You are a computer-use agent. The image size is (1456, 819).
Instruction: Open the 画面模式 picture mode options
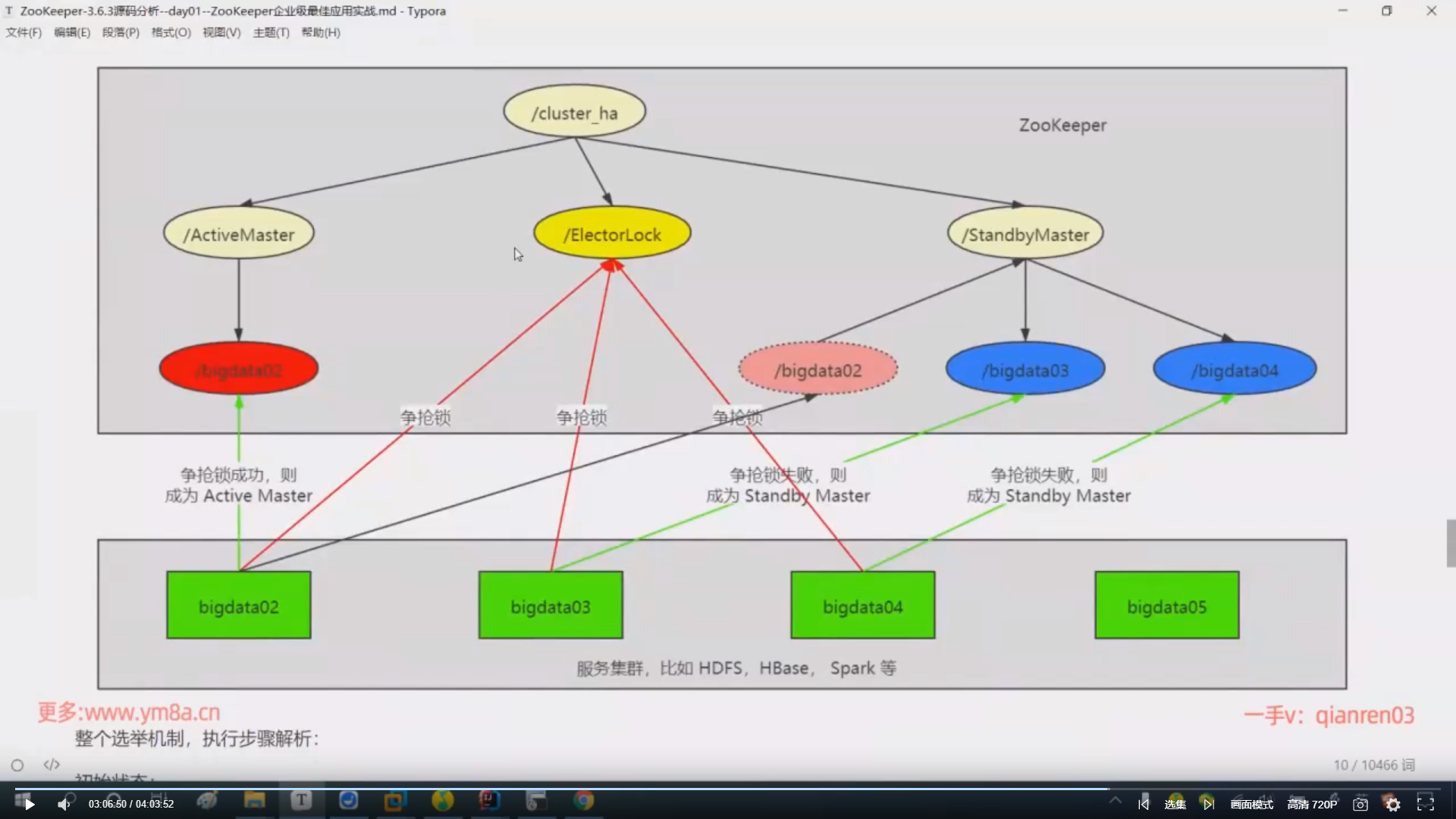(1251, 804)
